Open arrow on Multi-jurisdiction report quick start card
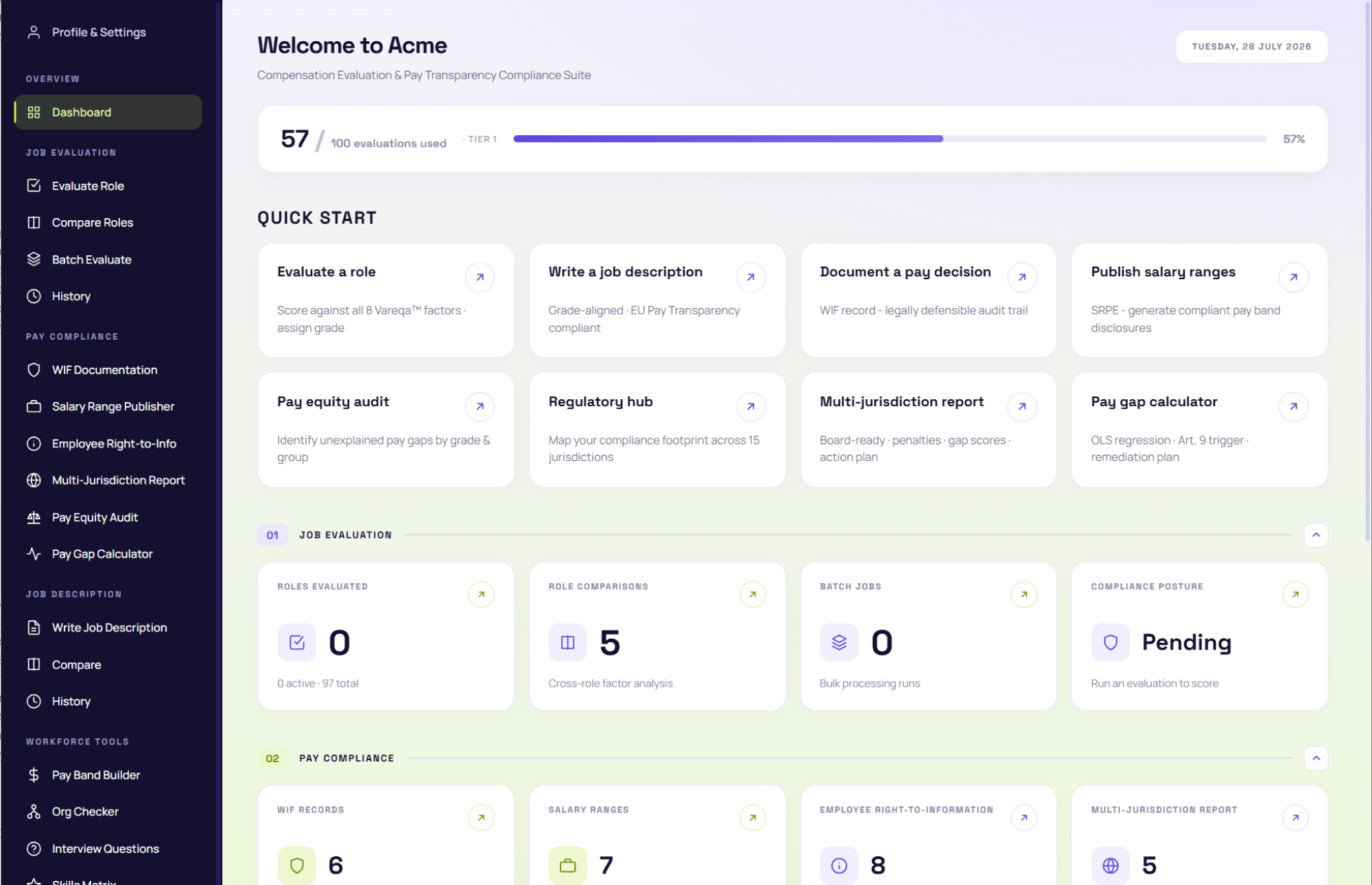Screen dimensions: 1372x885 [x=1022, y=407]
